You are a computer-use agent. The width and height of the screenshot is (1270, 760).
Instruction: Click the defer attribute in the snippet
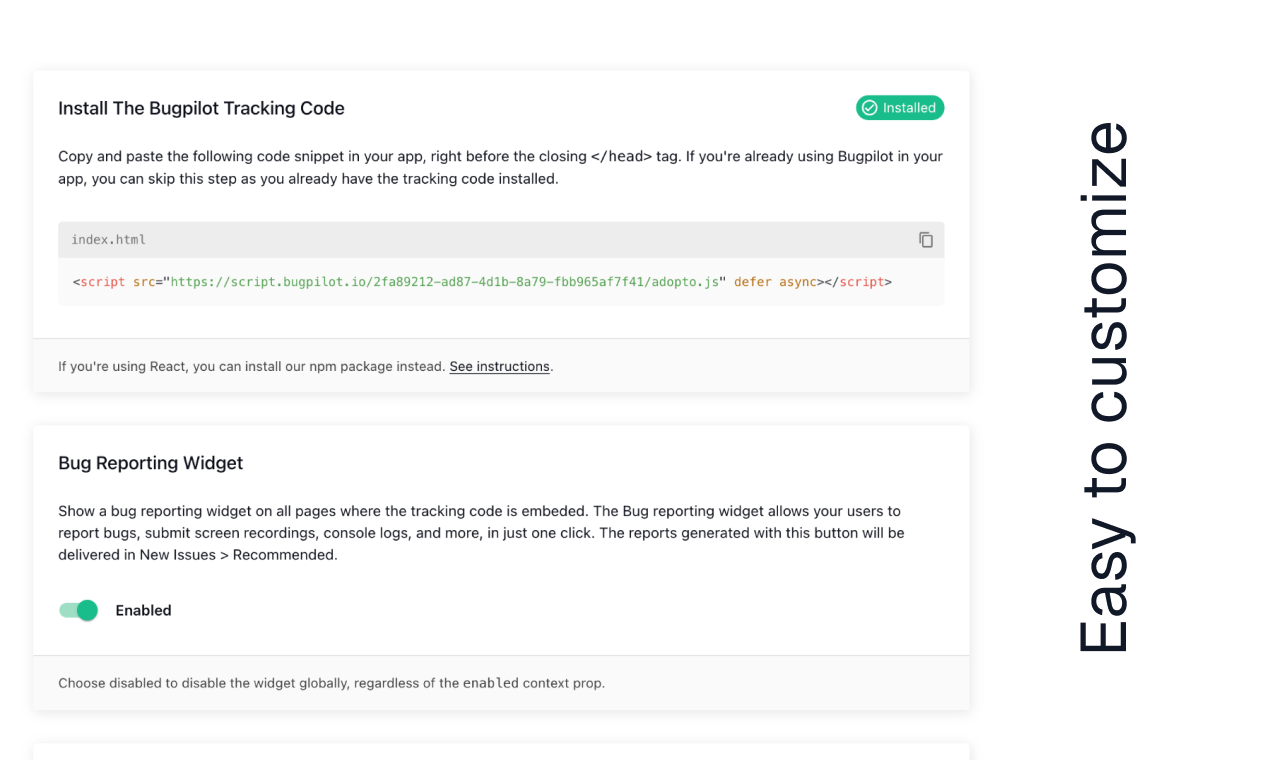click(x=753, y=282)
